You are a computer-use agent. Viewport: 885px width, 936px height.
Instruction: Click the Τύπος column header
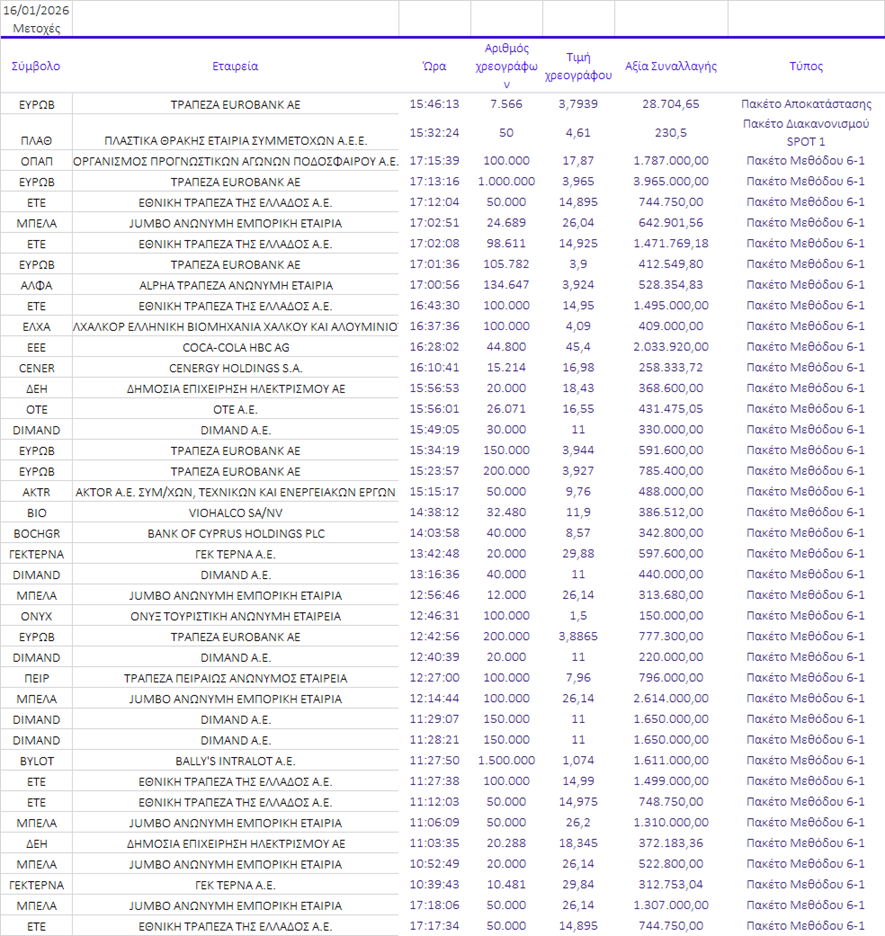[806, 66]
